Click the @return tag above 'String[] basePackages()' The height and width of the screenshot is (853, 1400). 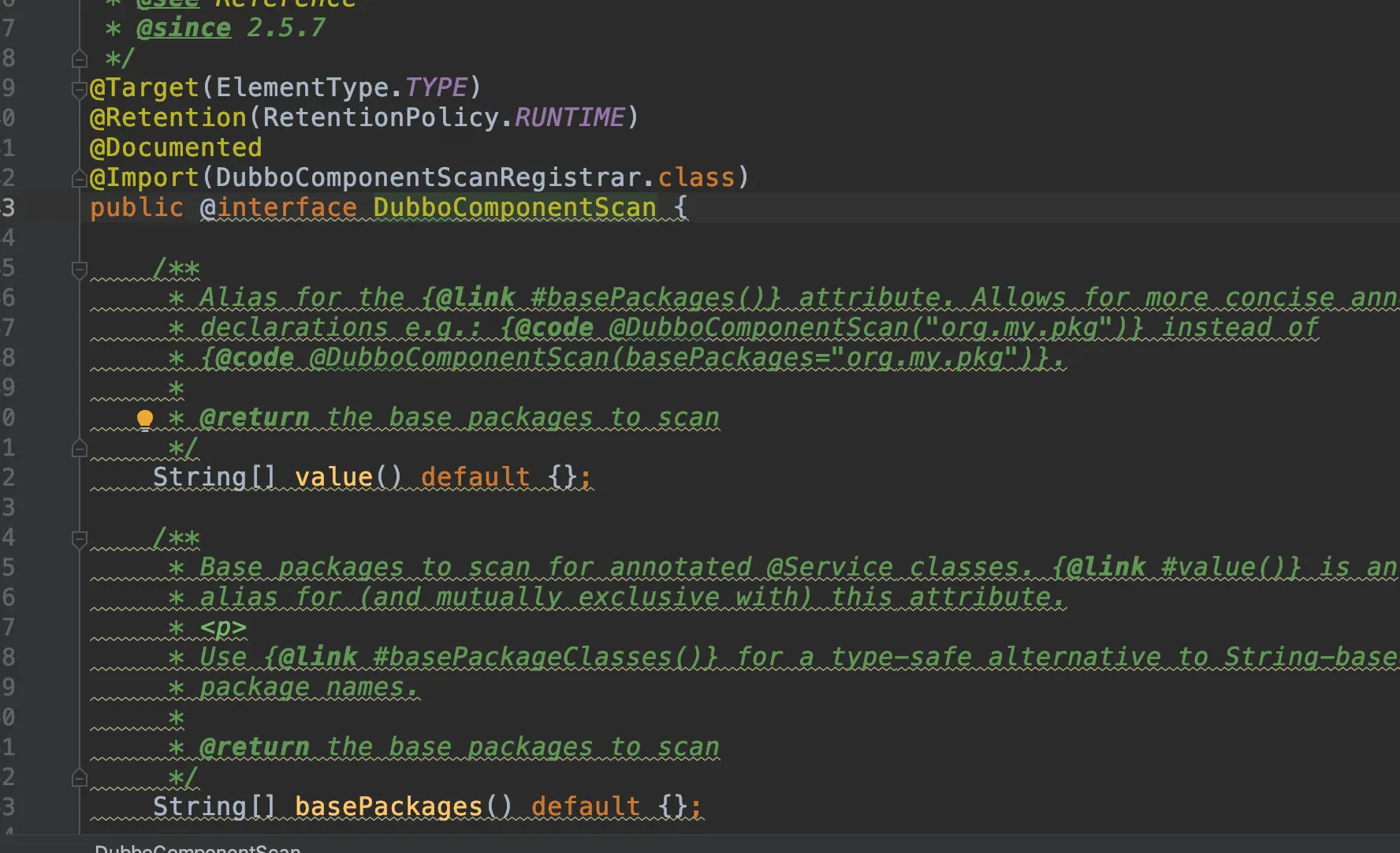pos(255,747)
